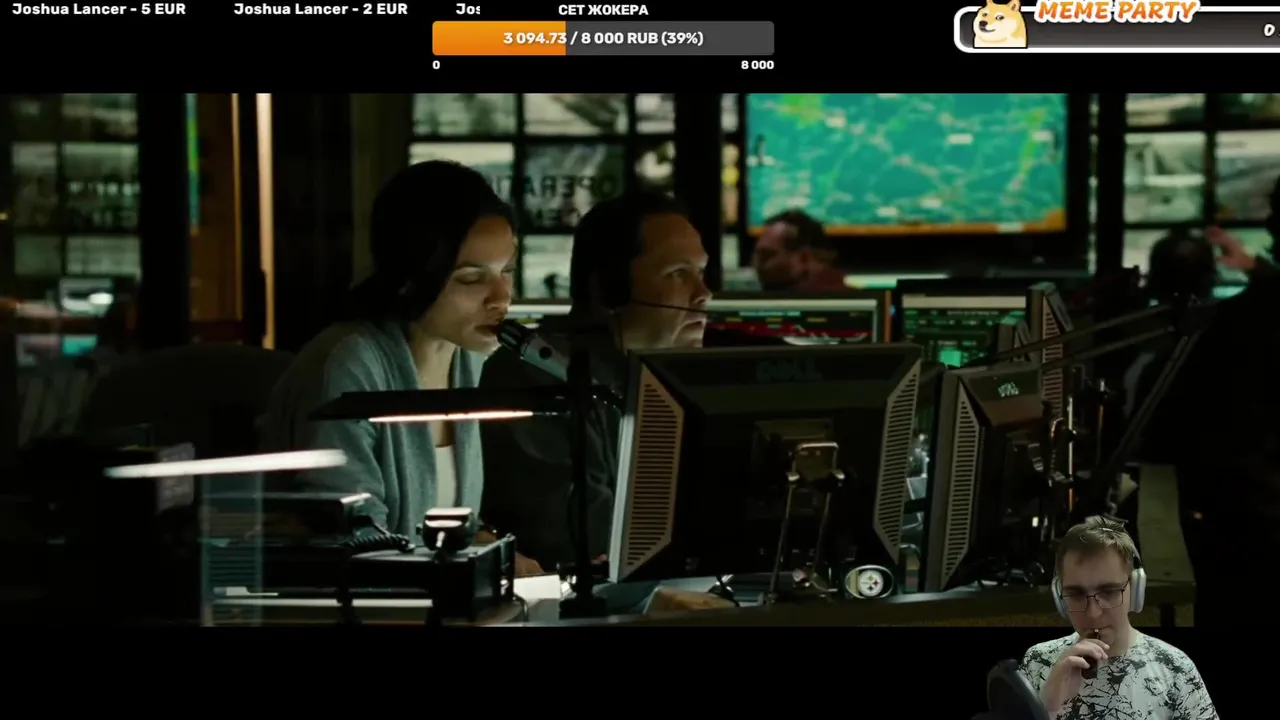This screenshot has height=720, width=1280.
Task: Click the 'Joshua Lancer - 5 EUR' donation text
Action: coord(99,9)
